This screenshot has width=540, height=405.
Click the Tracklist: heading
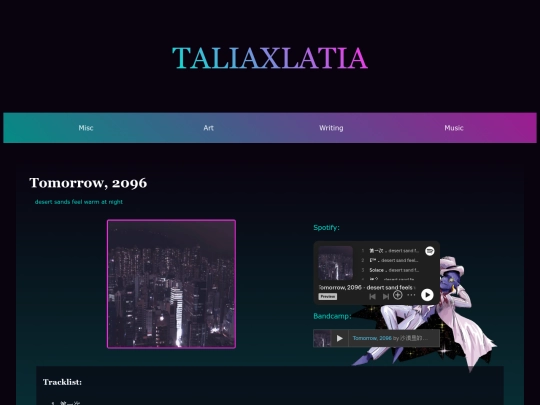pos(62,382)
